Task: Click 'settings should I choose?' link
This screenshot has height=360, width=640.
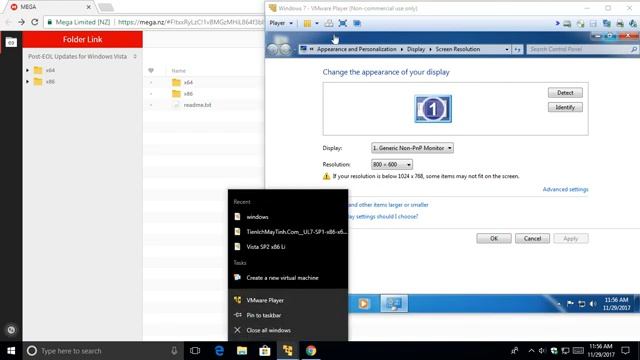Action: [383, 216]
